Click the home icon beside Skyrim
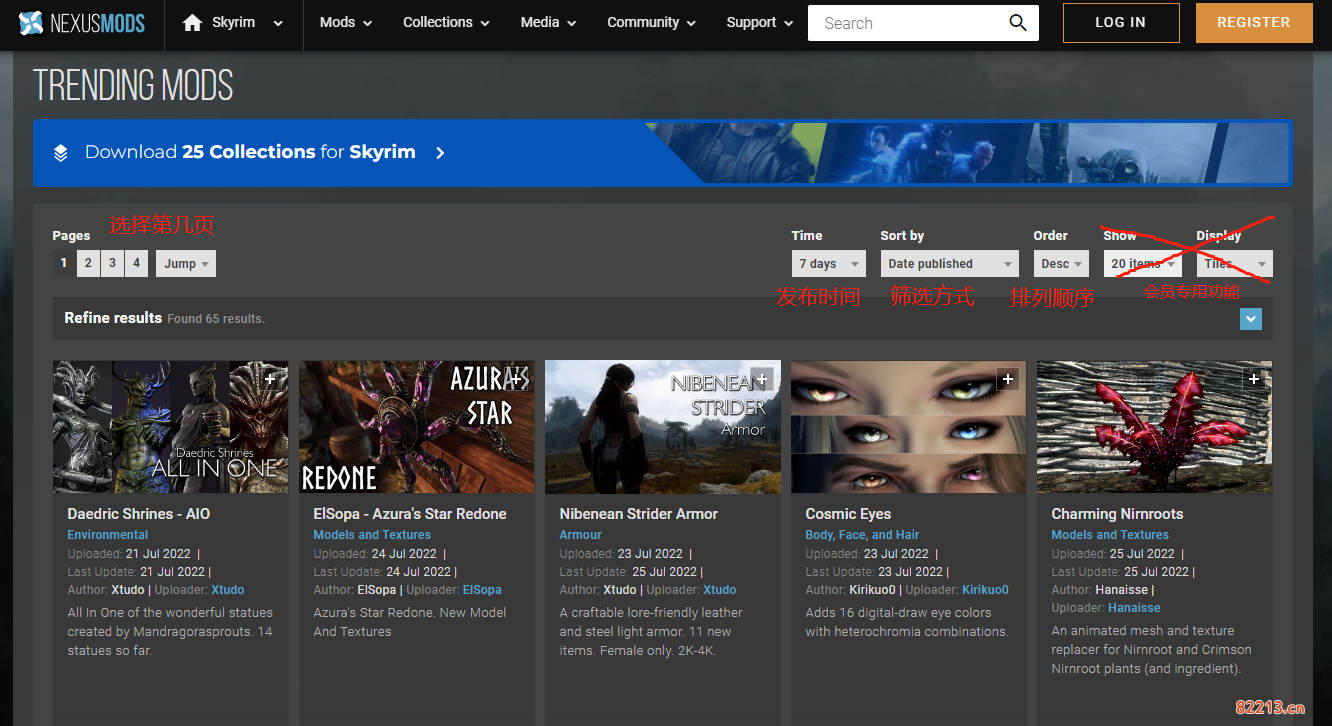The image size is (1332, 726). click(x=193, y=23)
